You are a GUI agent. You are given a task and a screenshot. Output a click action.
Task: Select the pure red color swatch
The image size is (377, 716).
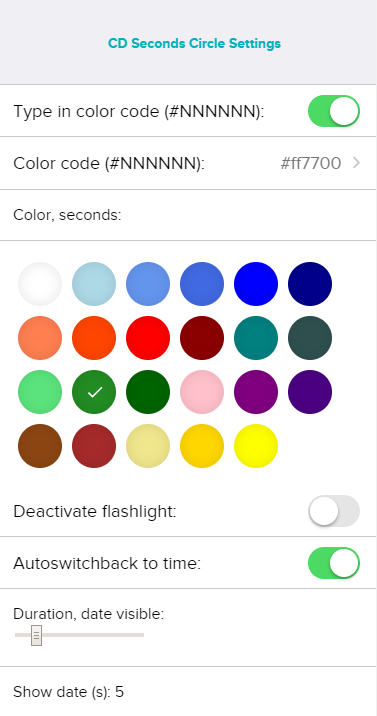pos(148,338)
